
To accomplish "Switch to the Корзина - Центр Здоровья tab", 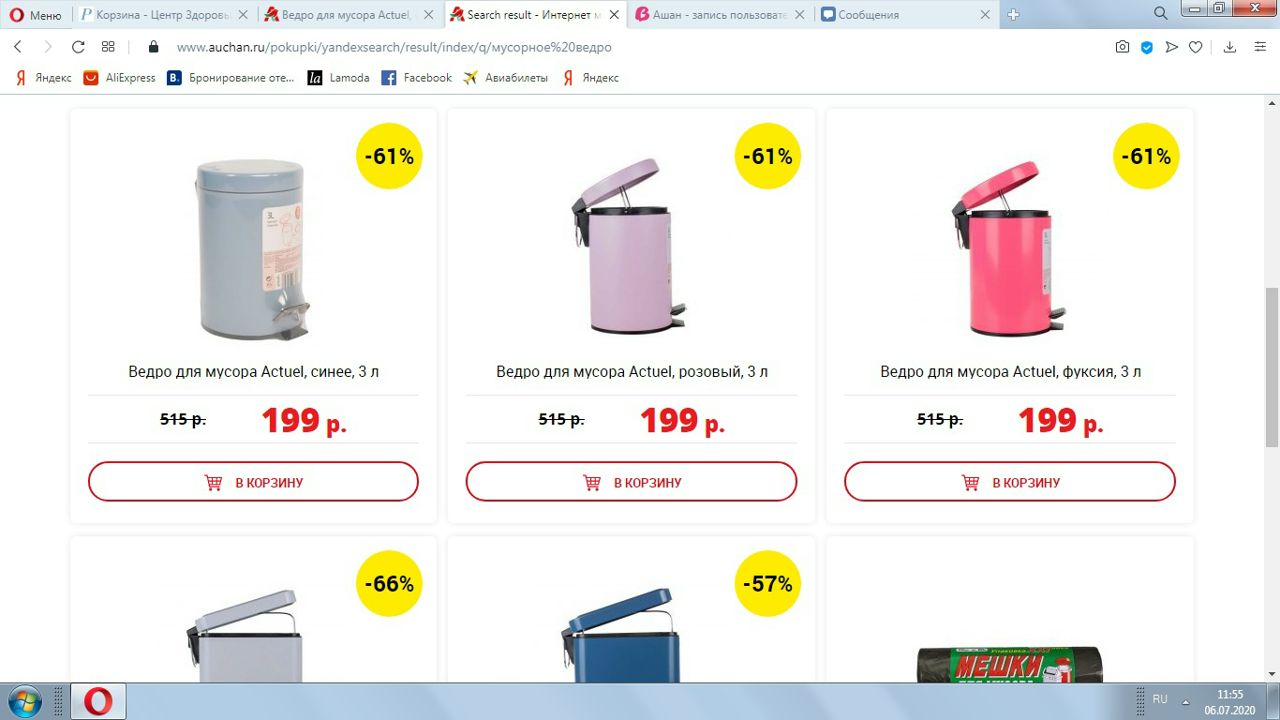I will click(164, 15).
